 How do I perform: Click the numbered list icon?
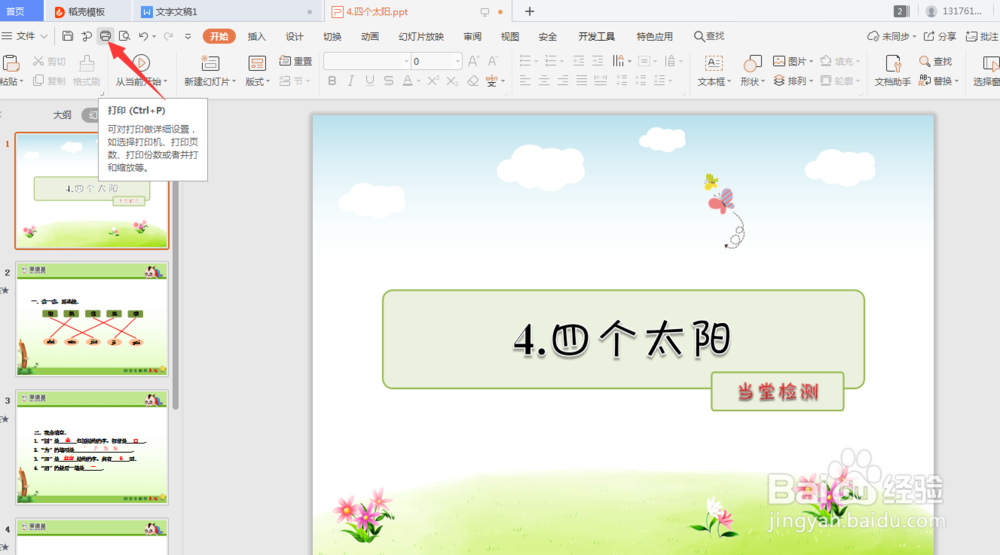(551, 61)
